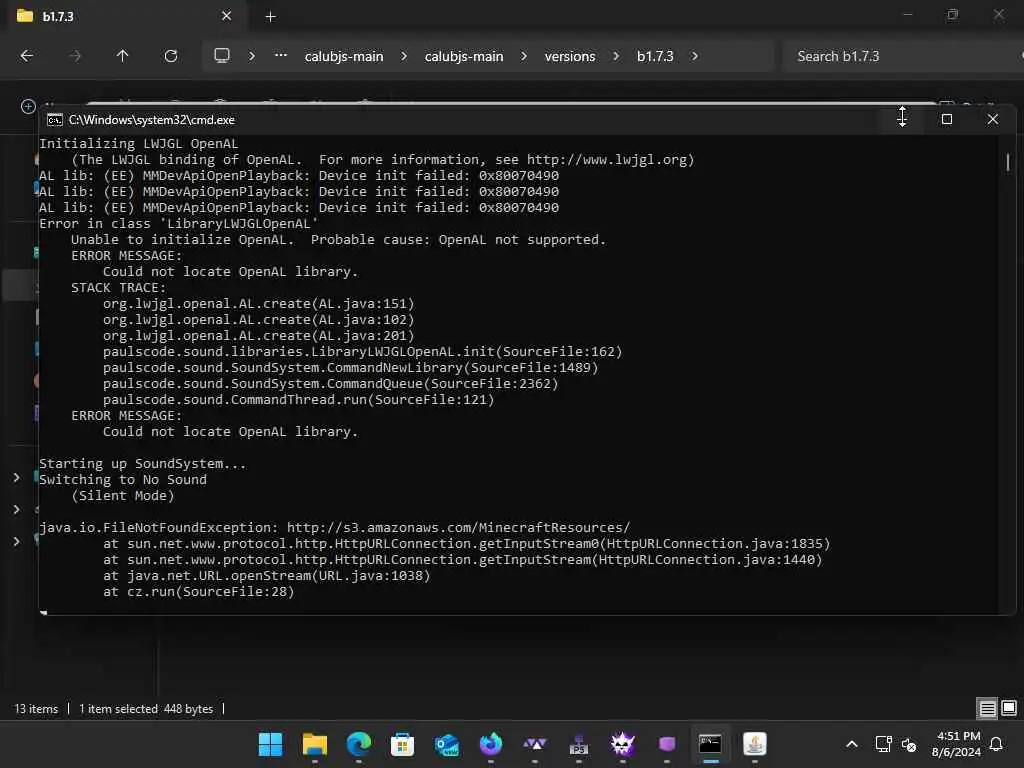The width and height of the screenshot is (1024, 768).
Task: Show hidden breadcrumb path with ellipsis
Action: coord(281,56)
